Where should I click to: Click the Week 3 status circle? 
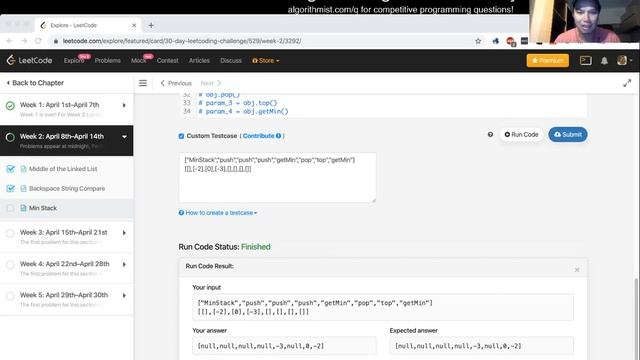[x=10, y=233]
